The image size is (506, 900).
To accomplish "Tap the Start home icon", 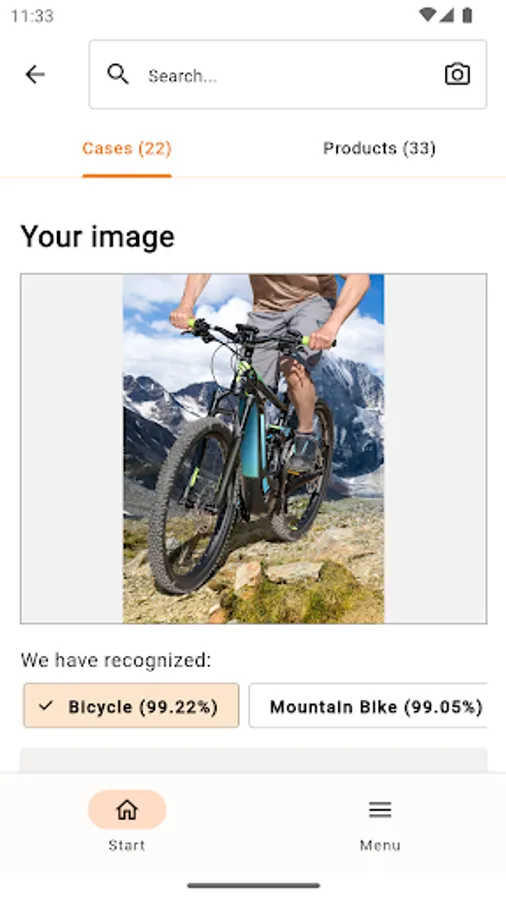I will [x=127, y=809].
